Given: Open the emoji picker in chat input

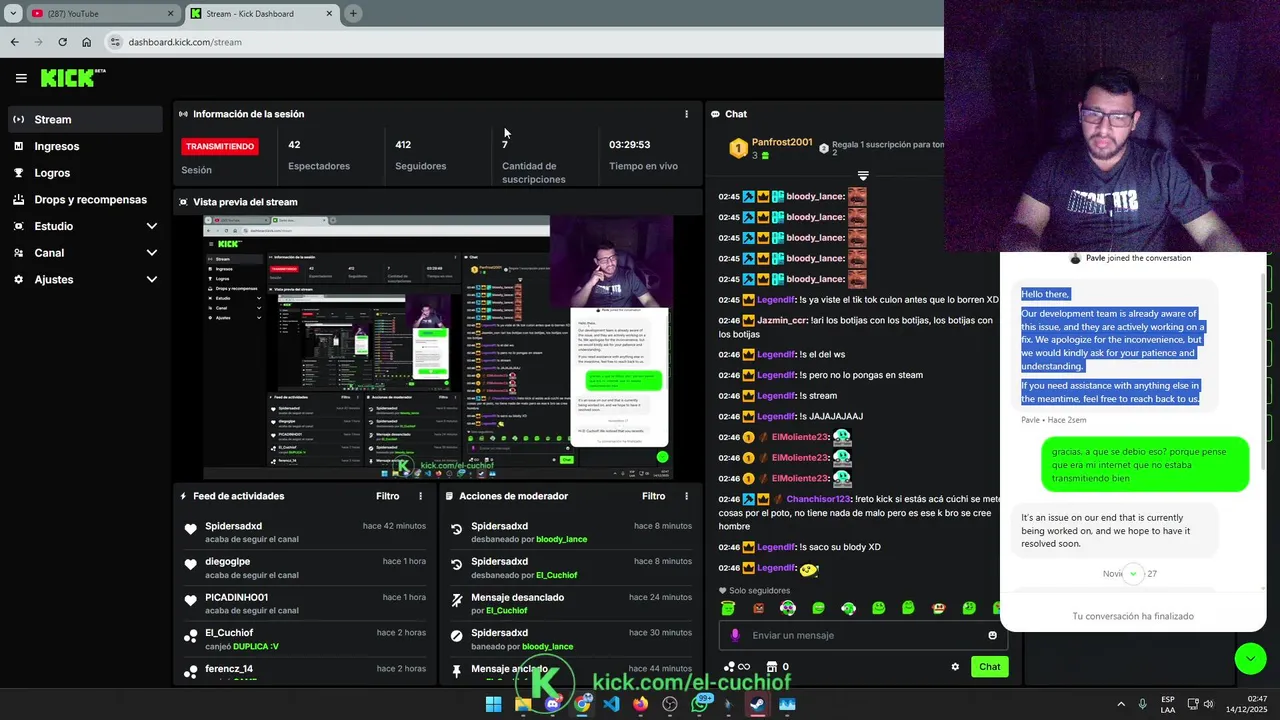Looking at the screenshot, I should coord(992,635).
